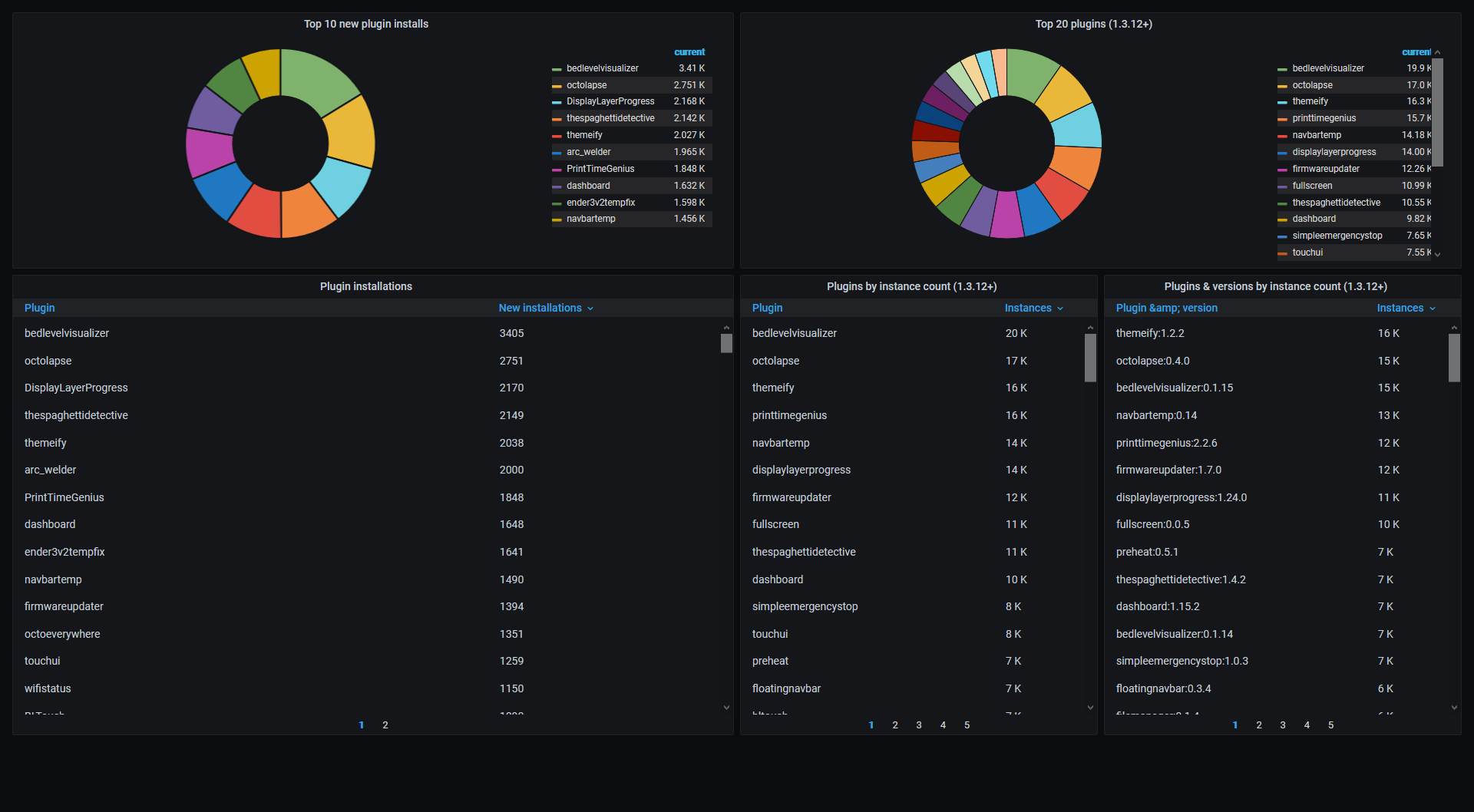
Task: Click the displaylayerprogress row in instance count table
Action: pyautogui.click(x=913, y=470)
